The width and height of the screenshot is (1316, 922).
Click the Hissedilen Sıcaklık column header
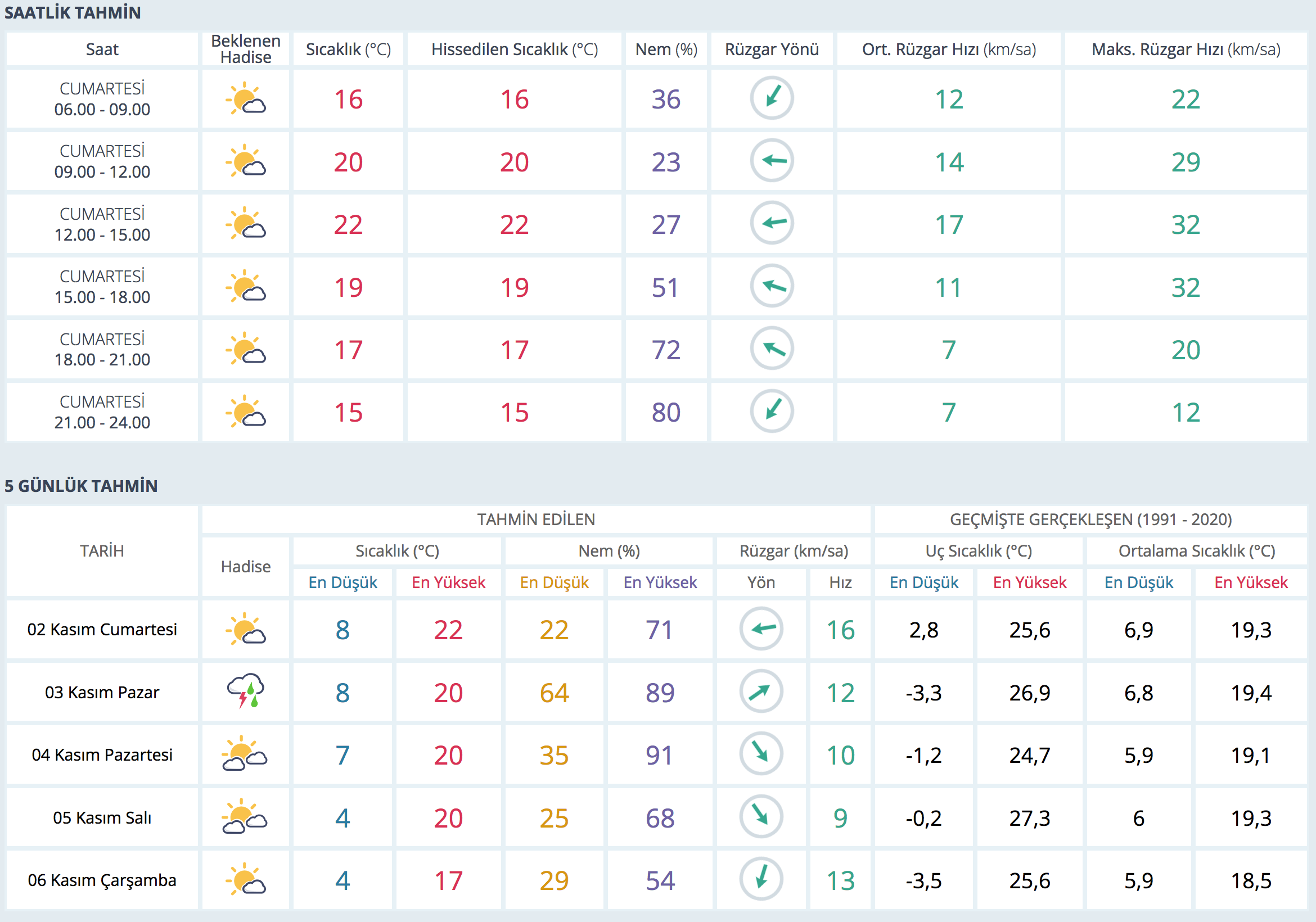click(x=514, y=49)
